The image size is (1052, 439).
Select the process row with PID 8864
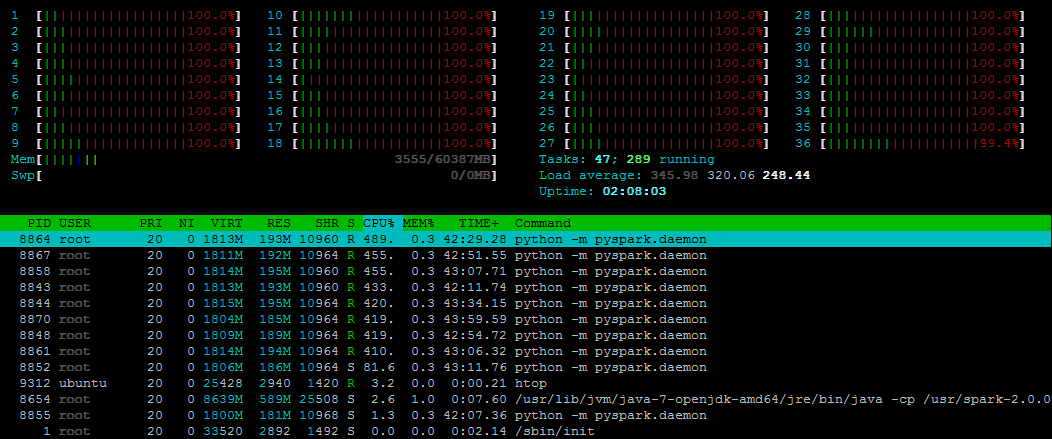point(526,239)
